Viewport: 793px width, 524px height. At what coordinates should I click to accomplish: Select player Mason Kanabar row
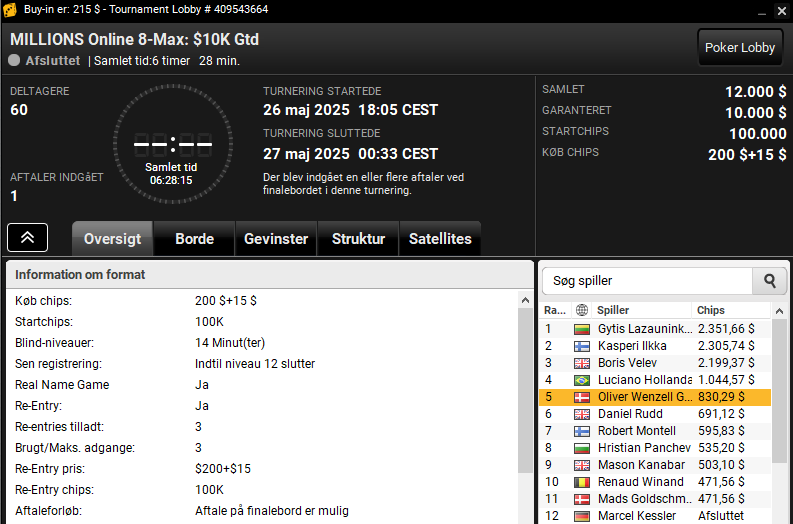click(655, 465)
